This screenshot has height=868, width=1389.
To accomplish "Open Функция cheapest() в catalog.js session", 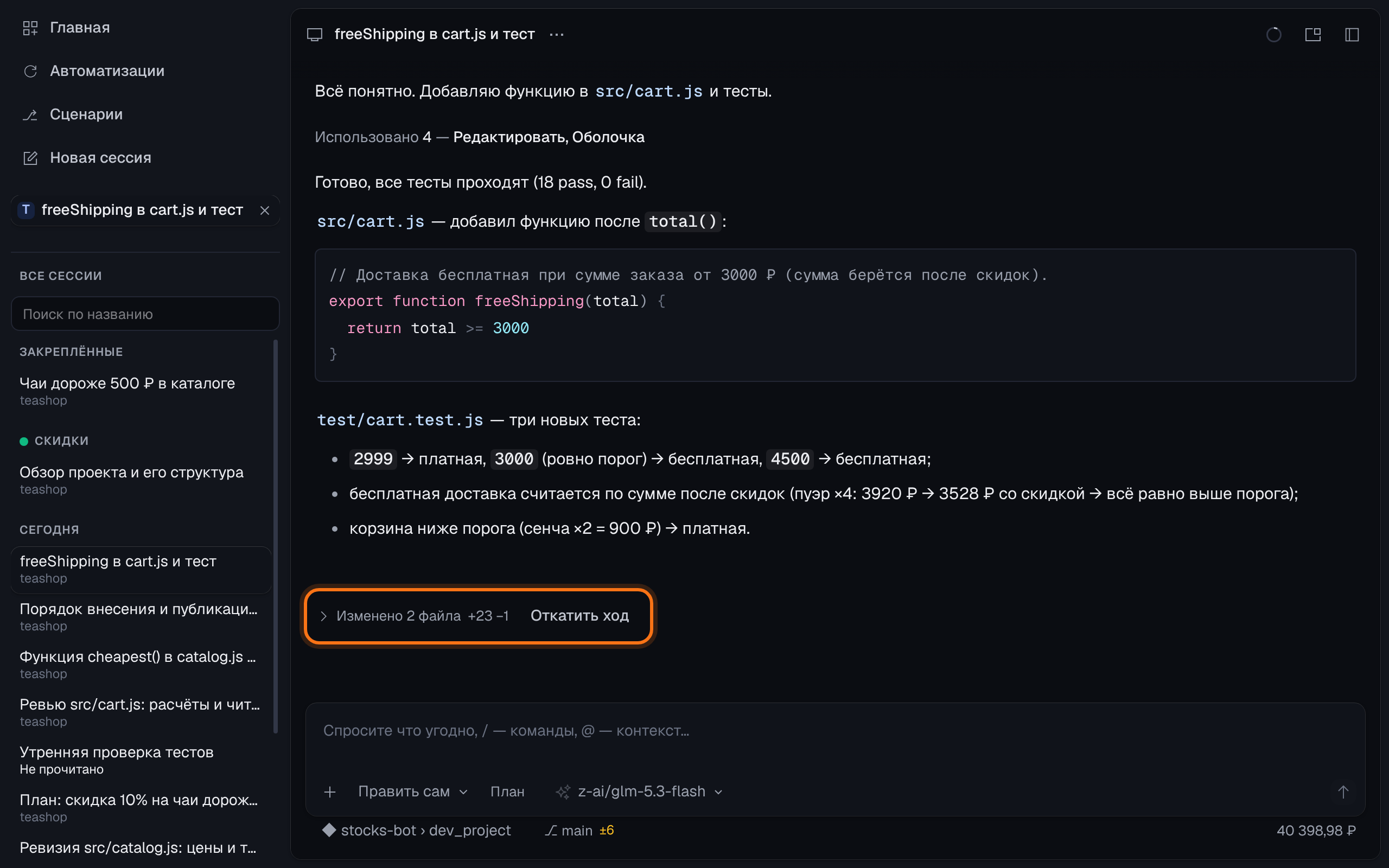I will [x=141, y=664].
